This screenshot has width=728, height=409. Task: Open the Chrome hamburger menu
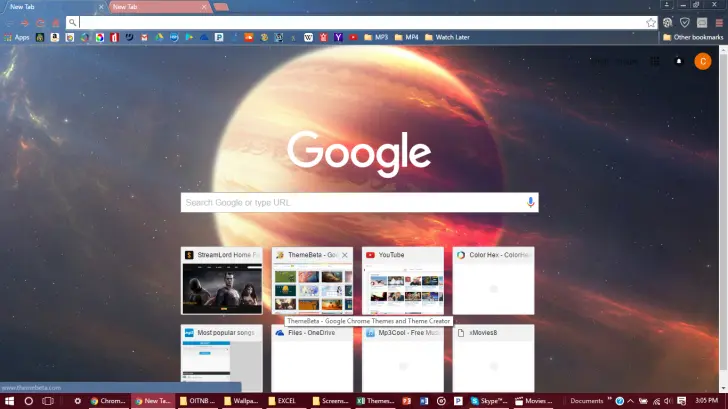pyautogui.click(x=719, y=23)
